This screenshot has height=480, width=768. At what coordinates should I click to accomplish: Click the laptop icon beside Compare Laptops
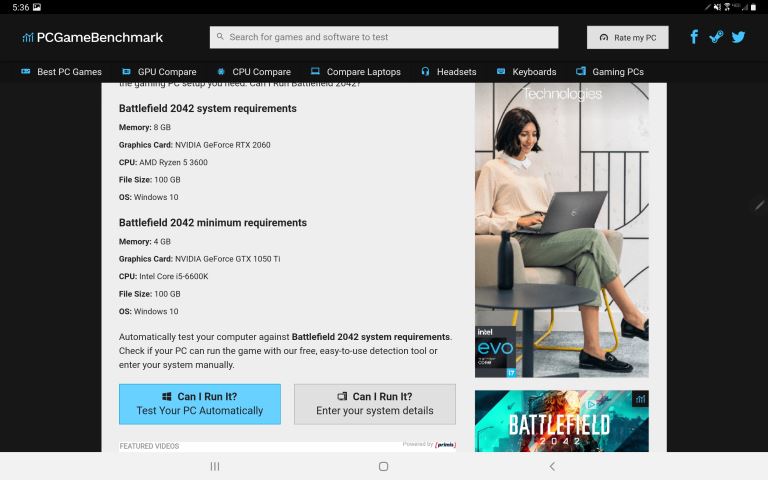tap(315, 72)
